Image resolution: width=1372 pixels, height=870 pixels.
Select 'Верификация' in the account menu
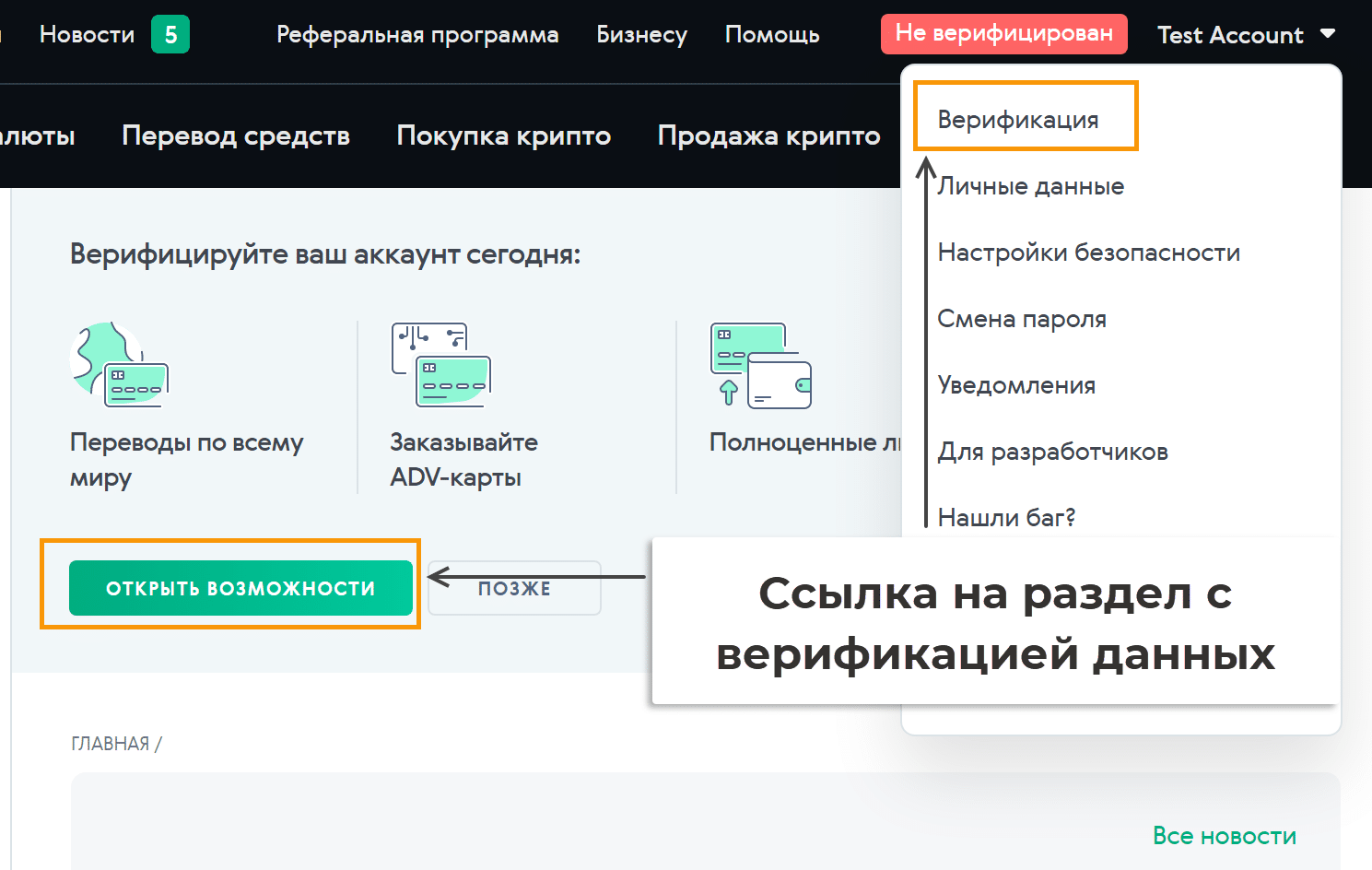tap(1017, 120)
